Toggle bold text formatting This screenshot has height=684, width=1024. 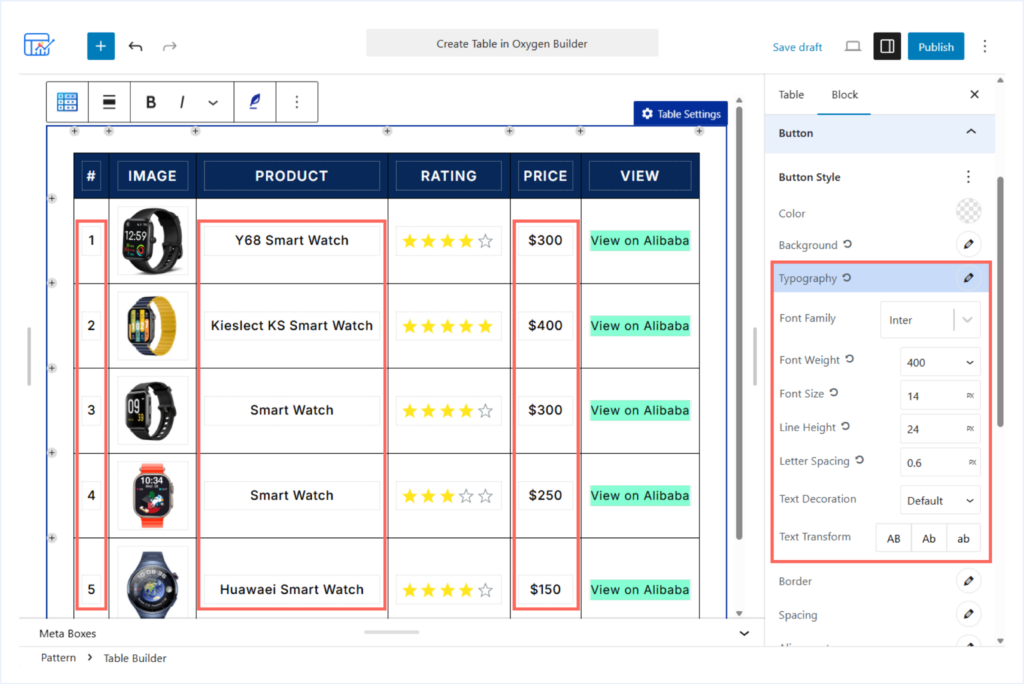coord(151,102)
